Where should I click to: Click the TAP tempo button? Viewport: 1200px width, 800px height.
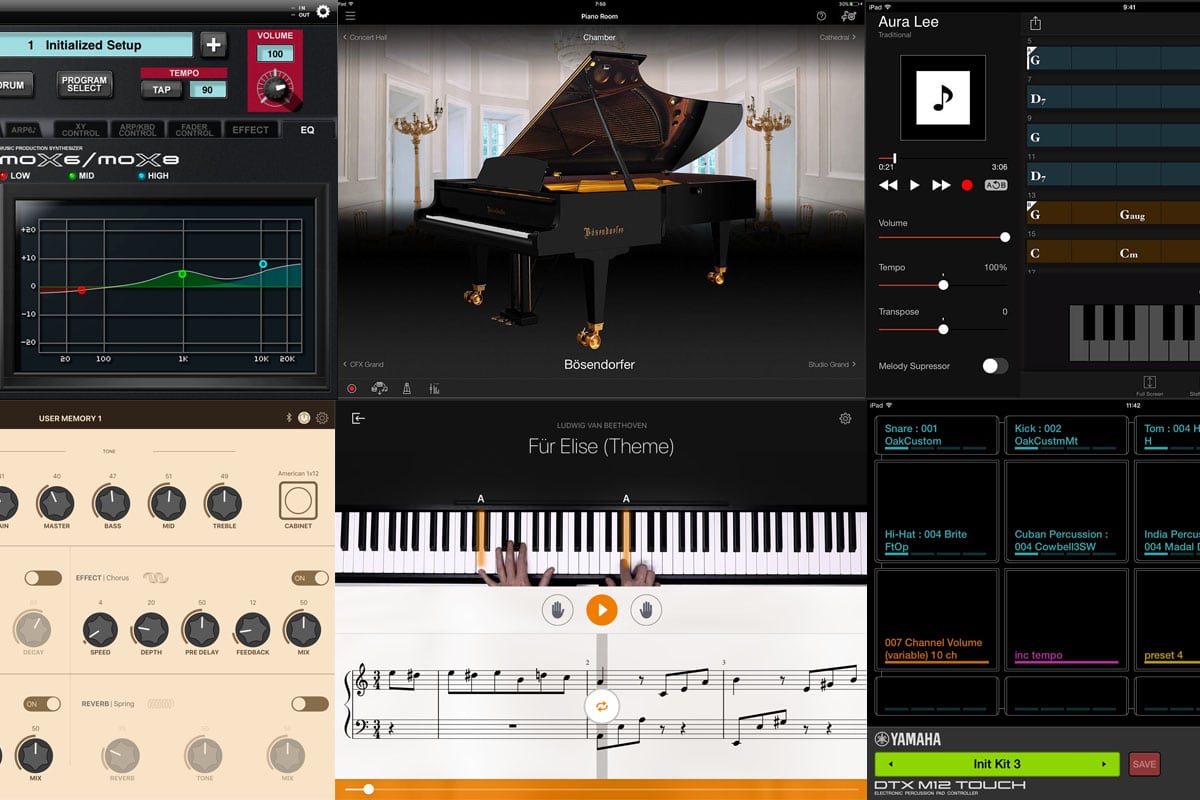pos(161,90)
